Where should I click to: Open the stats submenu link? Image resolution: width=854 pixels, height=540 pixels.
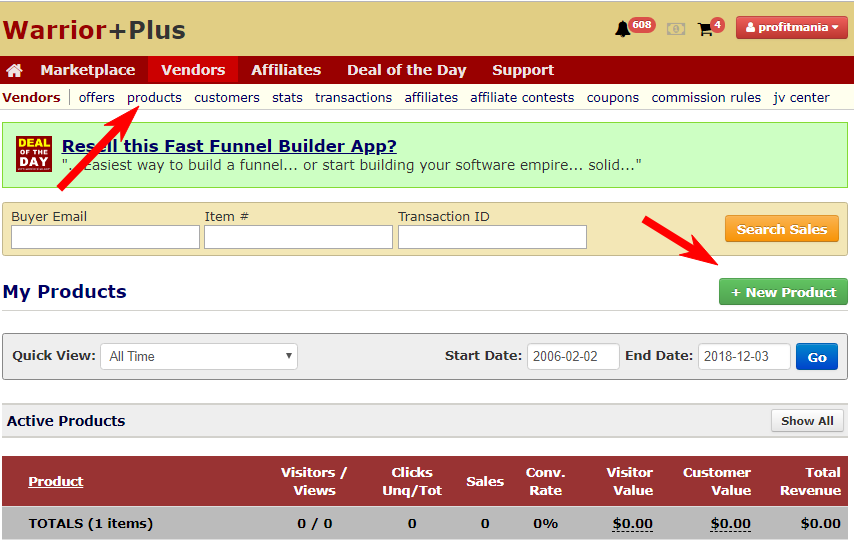click(x=287, y=98)
